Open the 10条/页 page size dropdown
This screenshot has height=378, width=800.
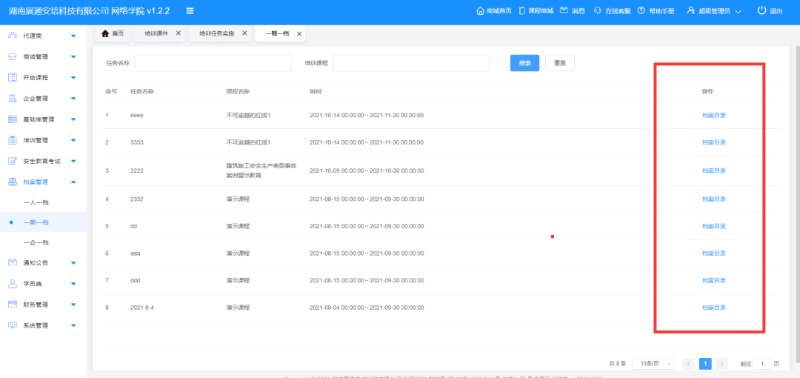(x=653, y=364)
